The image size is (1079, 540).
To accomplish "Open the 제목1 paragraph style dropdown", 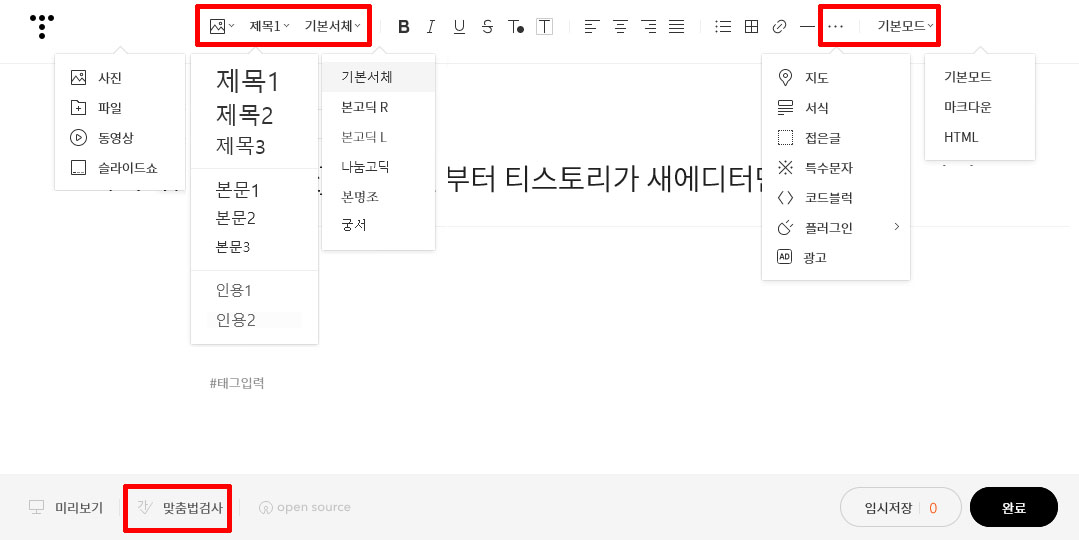I will 269,26.
